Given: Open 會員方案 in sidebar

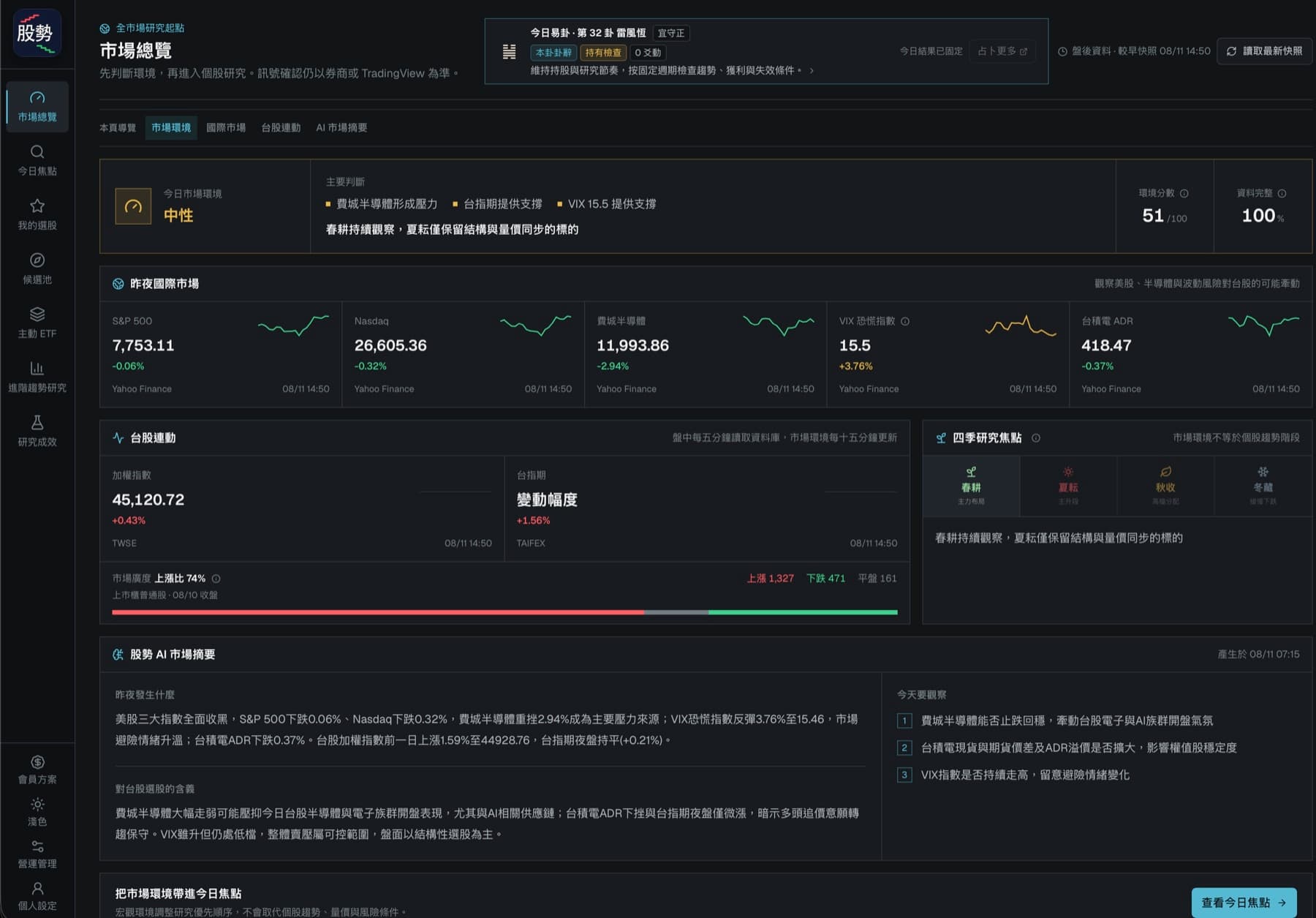Looking at the screenshot, I should [x=37, y=770].
